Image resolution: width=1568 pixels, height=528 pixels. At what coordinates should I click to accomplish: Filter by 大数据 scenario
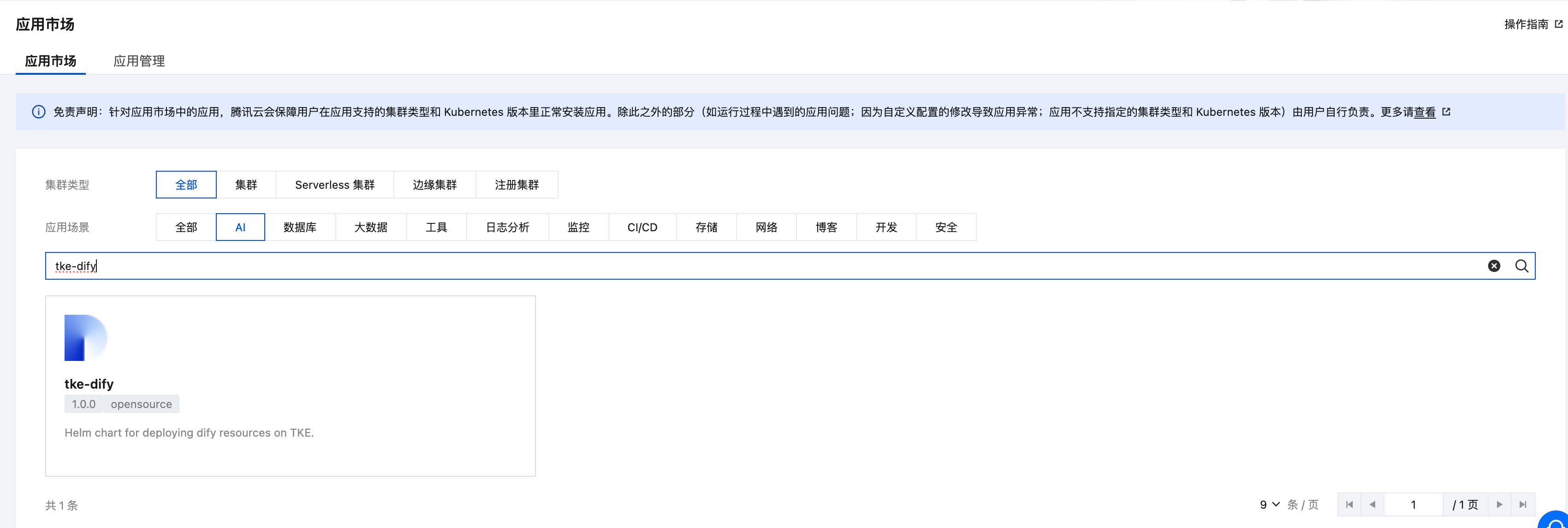click(371, 227)
